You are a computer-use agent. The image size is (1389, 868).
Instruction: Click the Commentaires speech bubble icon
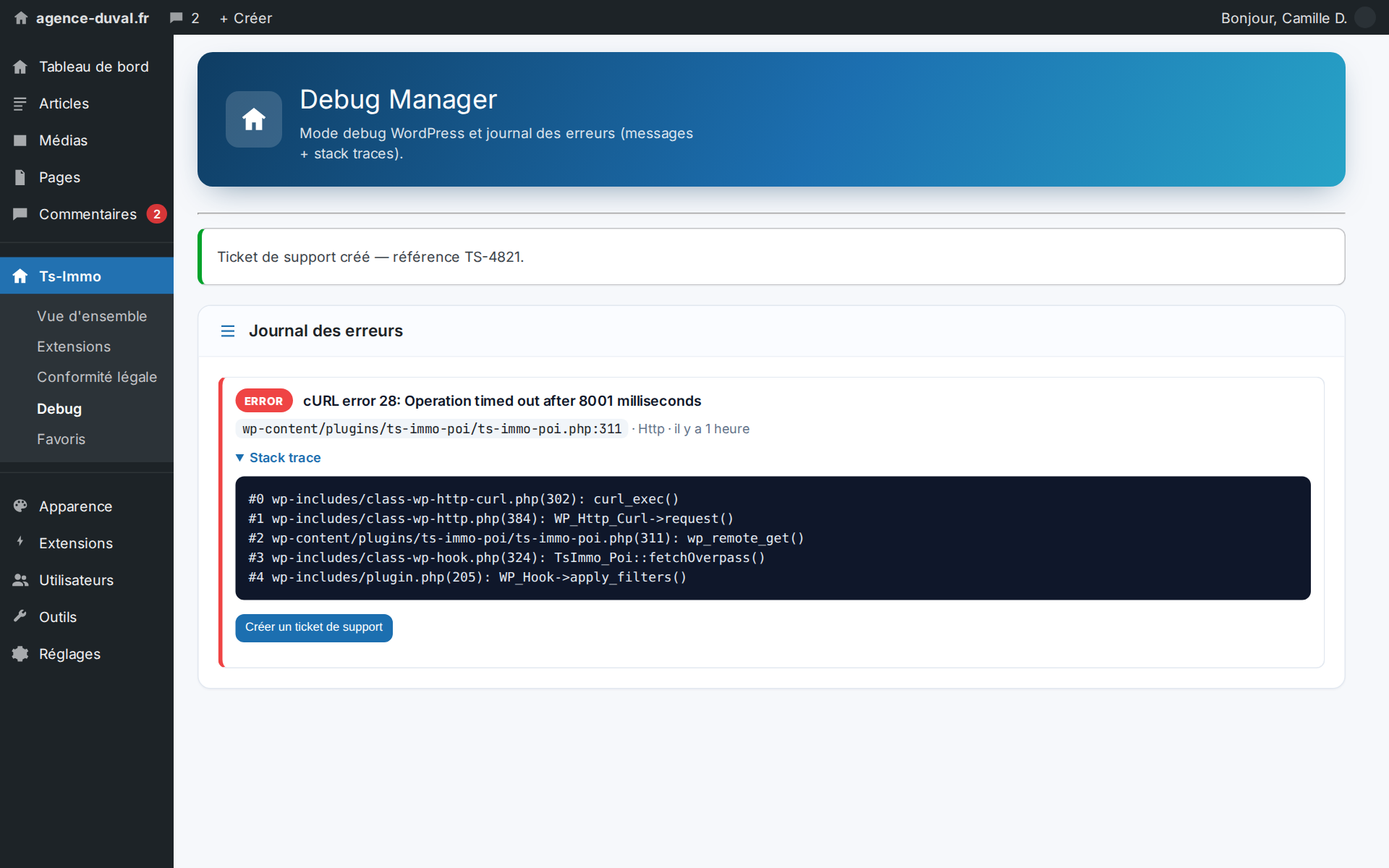tap(20, 214)
